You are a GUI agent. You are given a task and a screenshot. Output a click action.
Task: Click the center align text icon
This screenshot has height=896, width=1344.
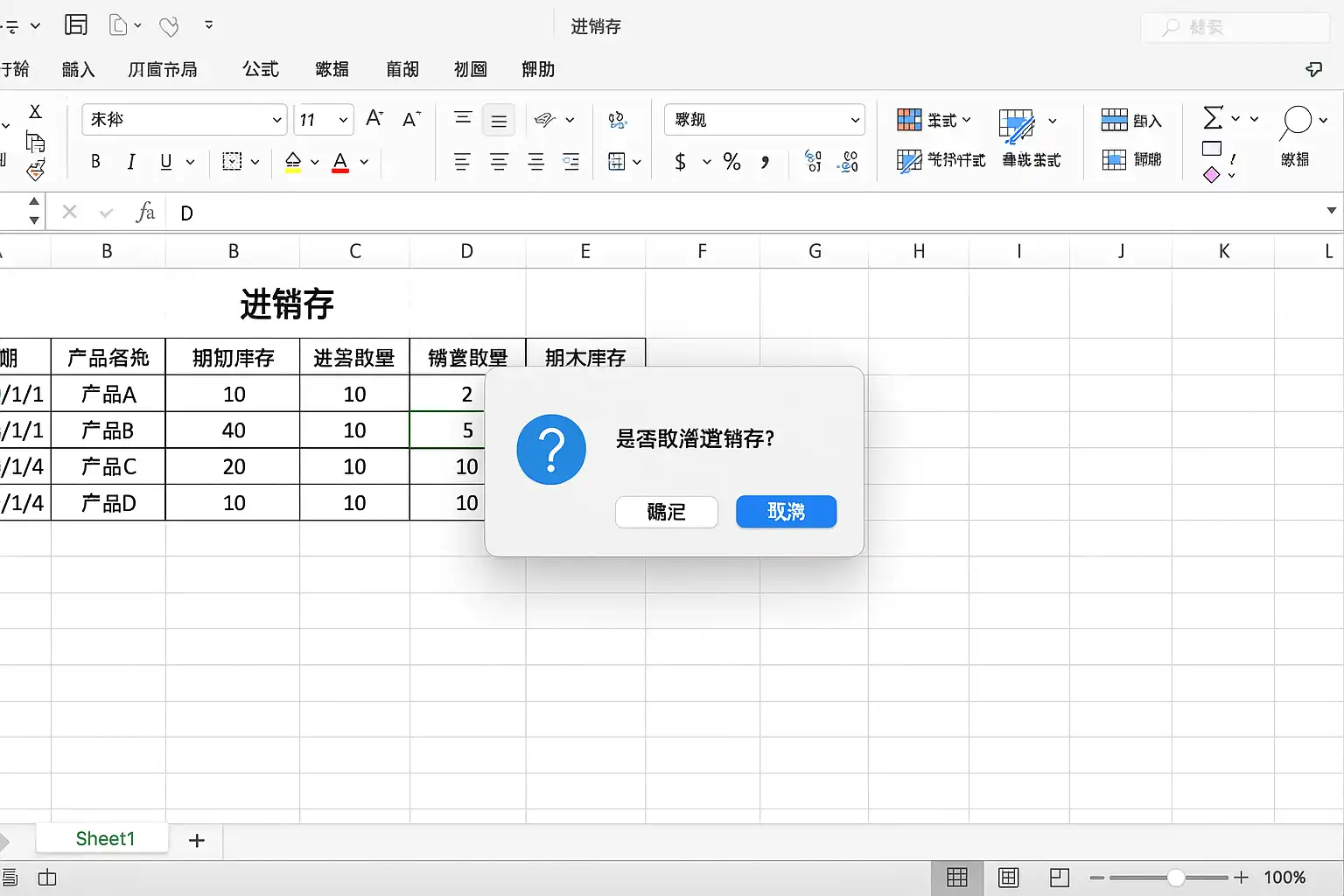pyautogui.click(x=499, y=162)
